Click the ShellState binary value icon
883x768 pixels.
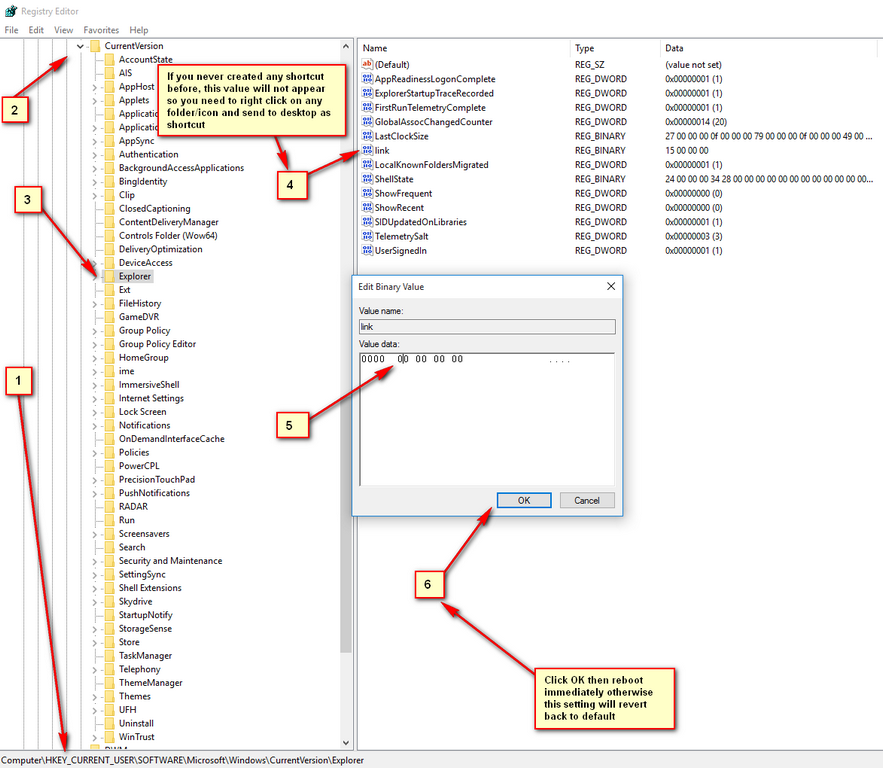[x=368, y=179]
